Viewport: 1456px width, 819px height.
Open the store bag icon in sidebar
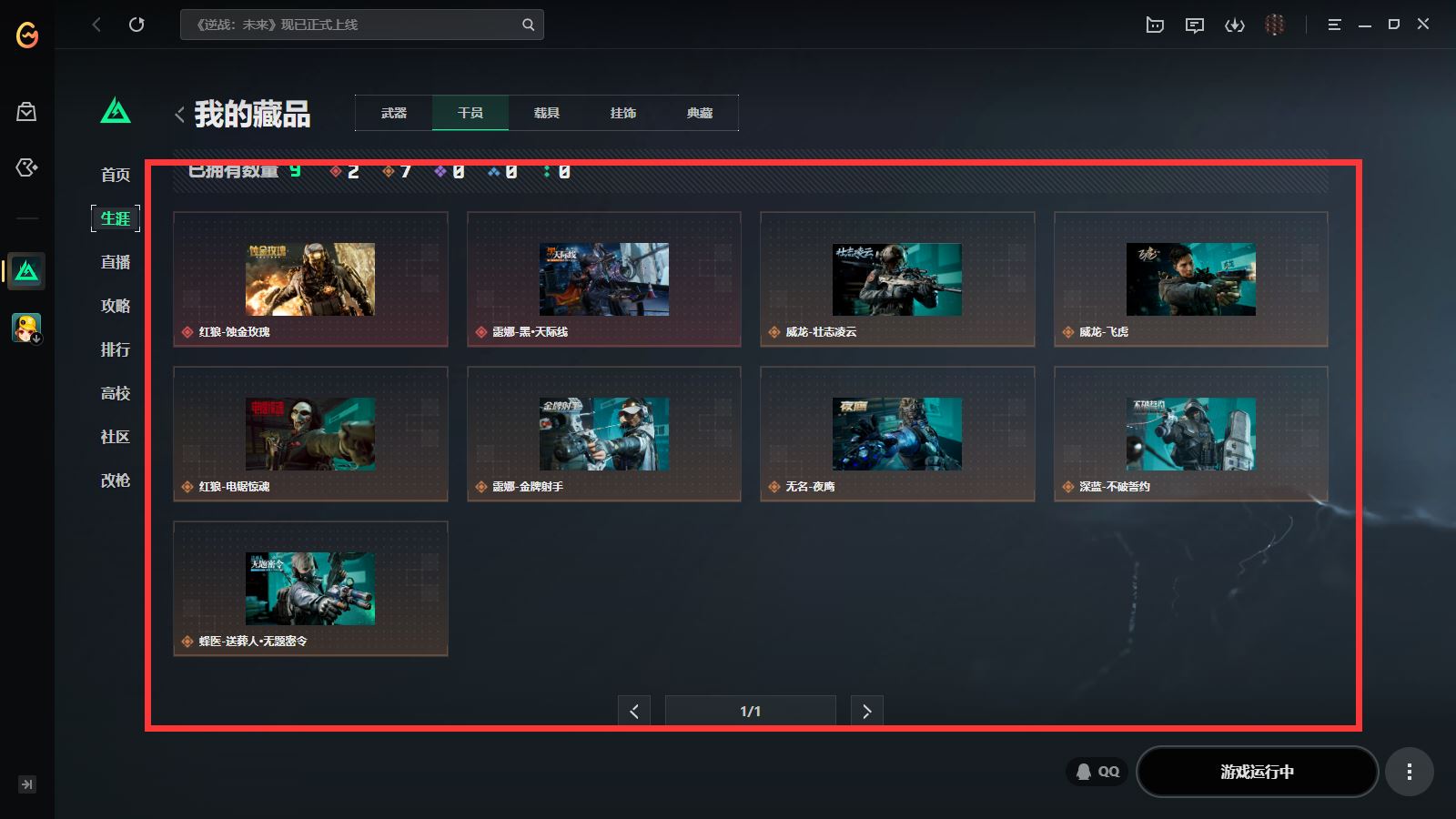(x=26, y=112)
